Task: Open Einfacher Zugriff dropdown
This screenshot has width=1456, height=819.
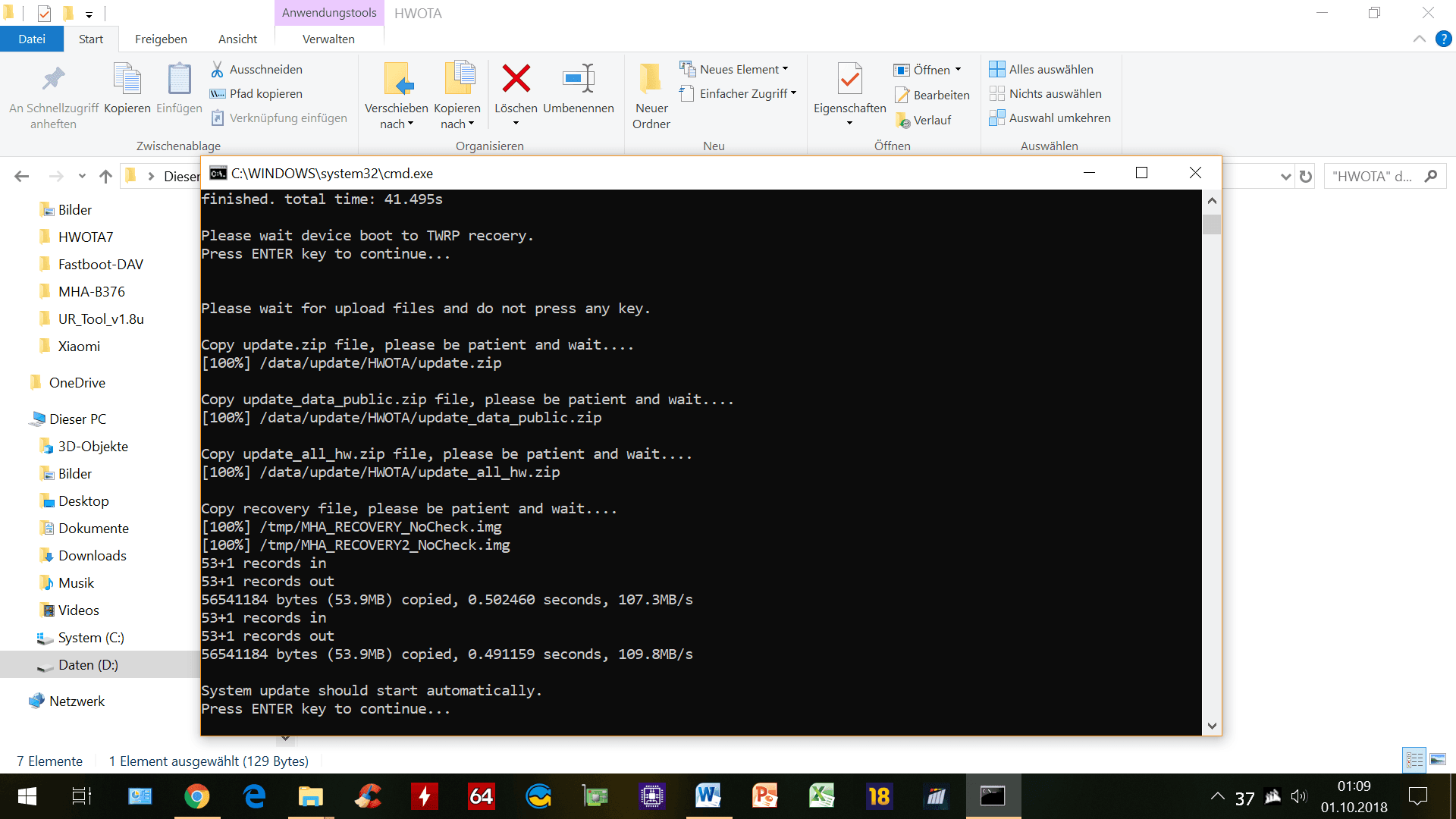Action: click(x=739, y=93)
